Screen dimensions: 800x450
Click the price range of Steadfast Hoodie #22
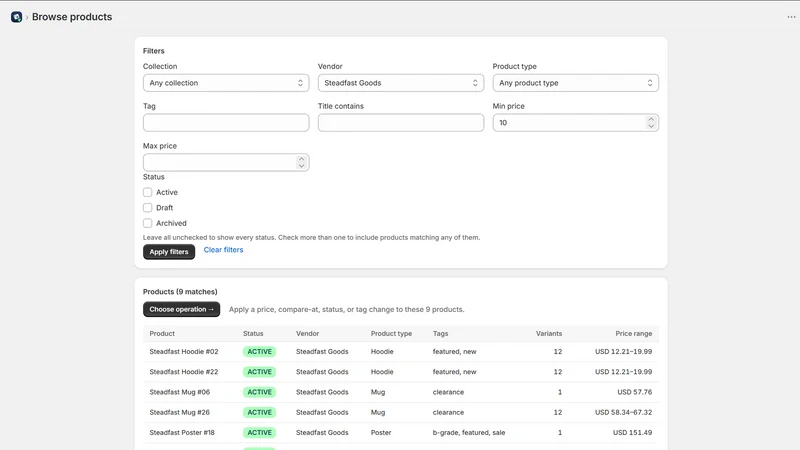(623, 372)
